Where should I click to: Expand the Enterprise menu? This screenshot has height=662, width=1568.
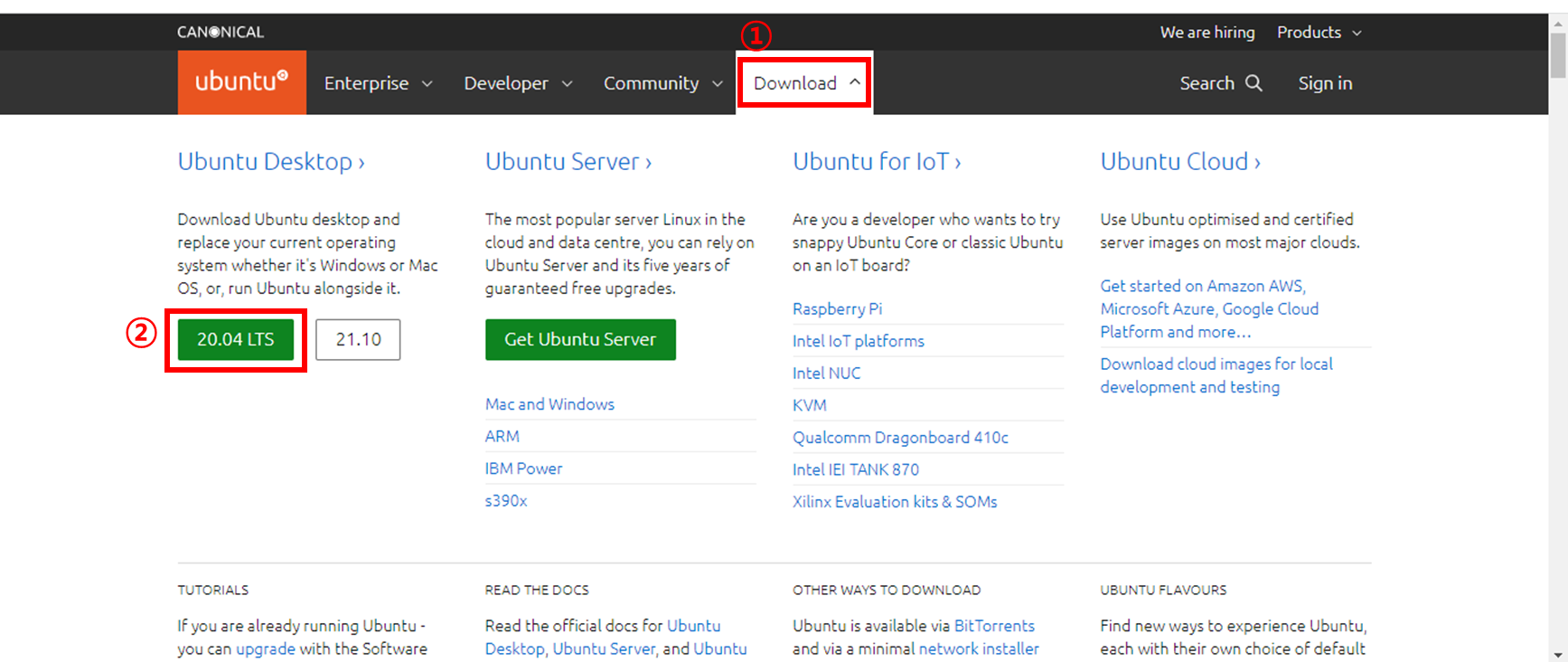378,83
